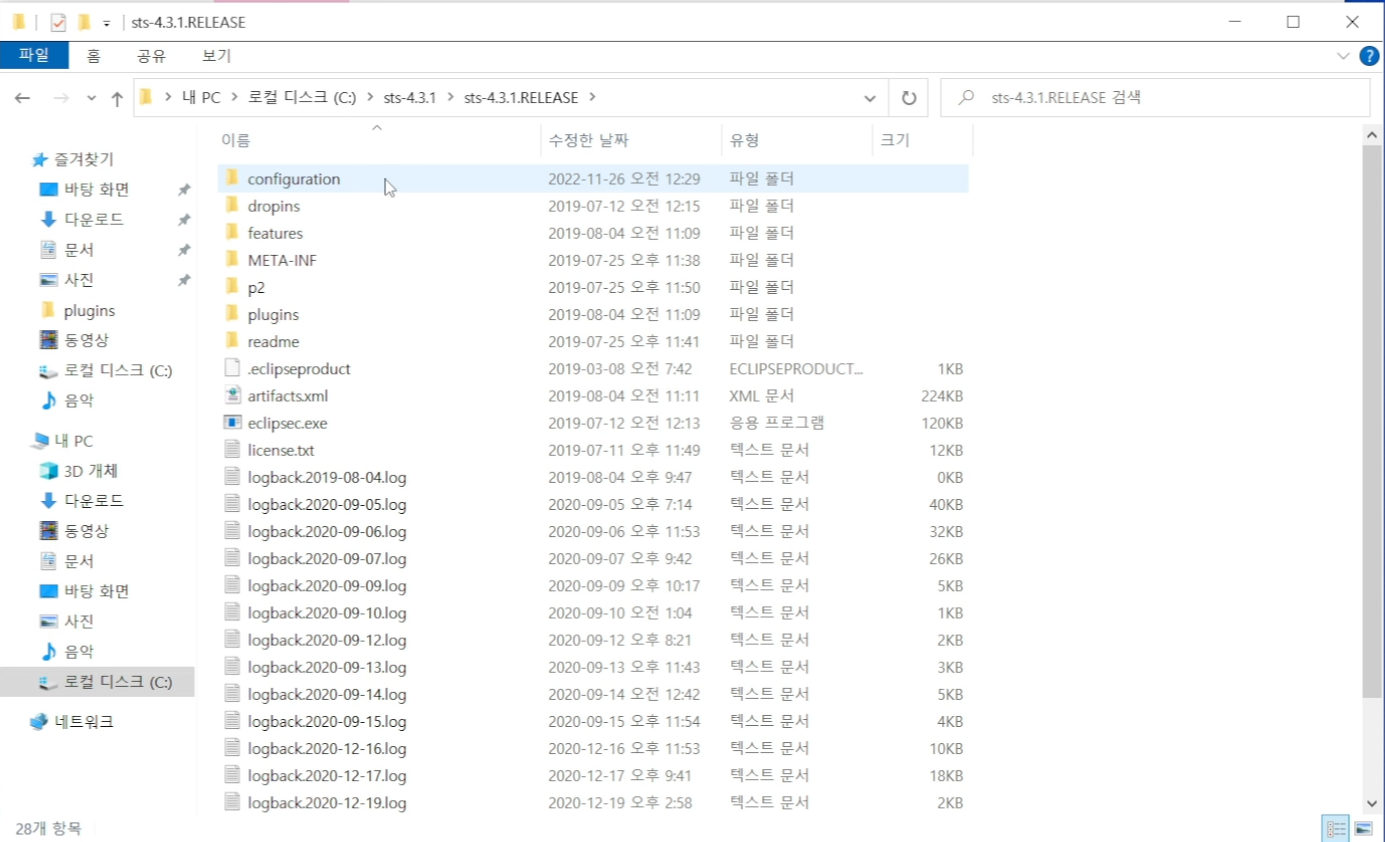Open Help with the question mark icon

(1369, 55)
